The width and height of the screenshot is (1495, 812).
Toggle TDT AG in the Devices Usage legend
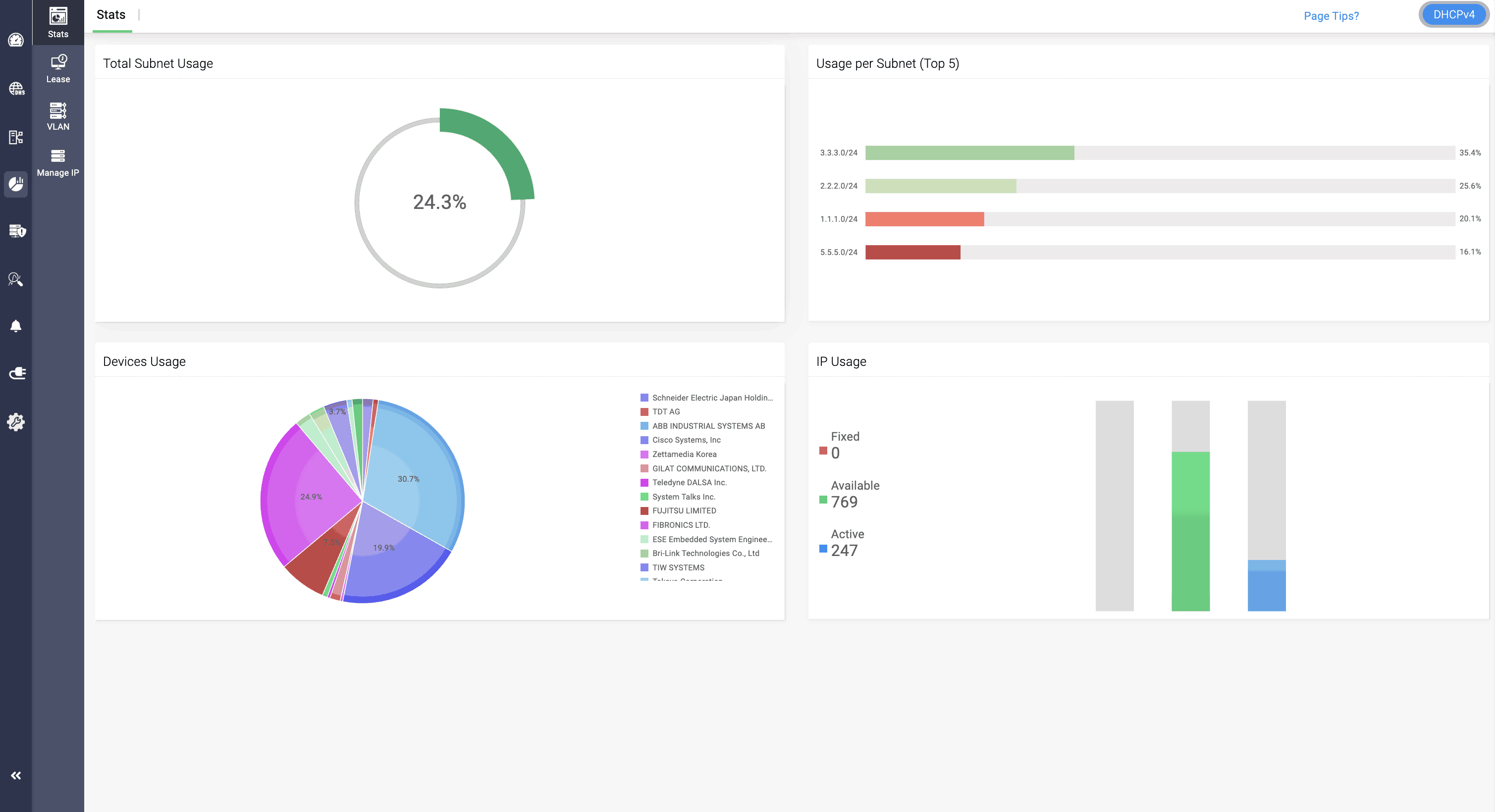pyautogui.click(x=665, y=412)
